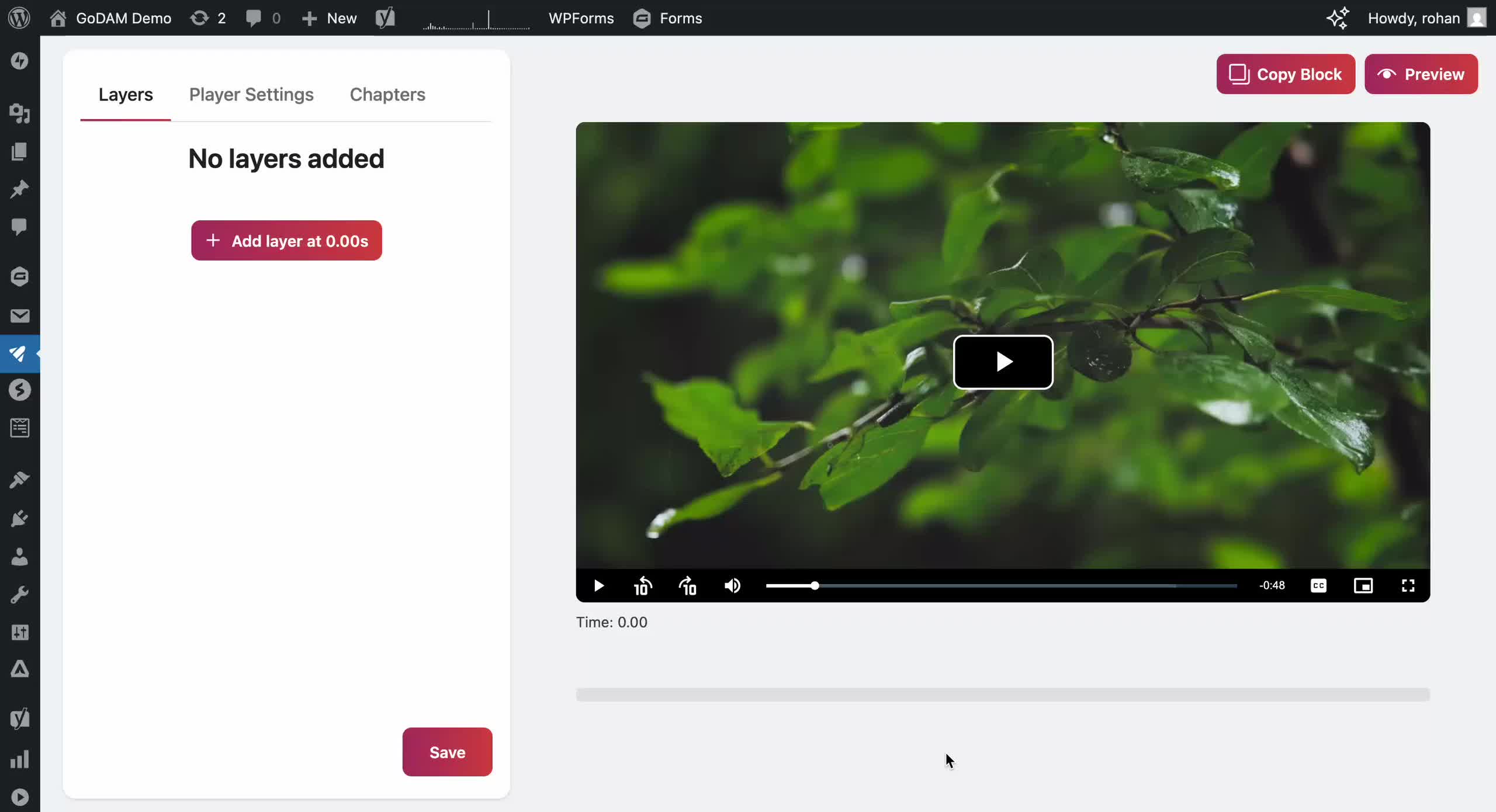The height and width of the screenshot is (812, 1496).
Task: Mute the video volume
Action: click(x=732, y=586)
